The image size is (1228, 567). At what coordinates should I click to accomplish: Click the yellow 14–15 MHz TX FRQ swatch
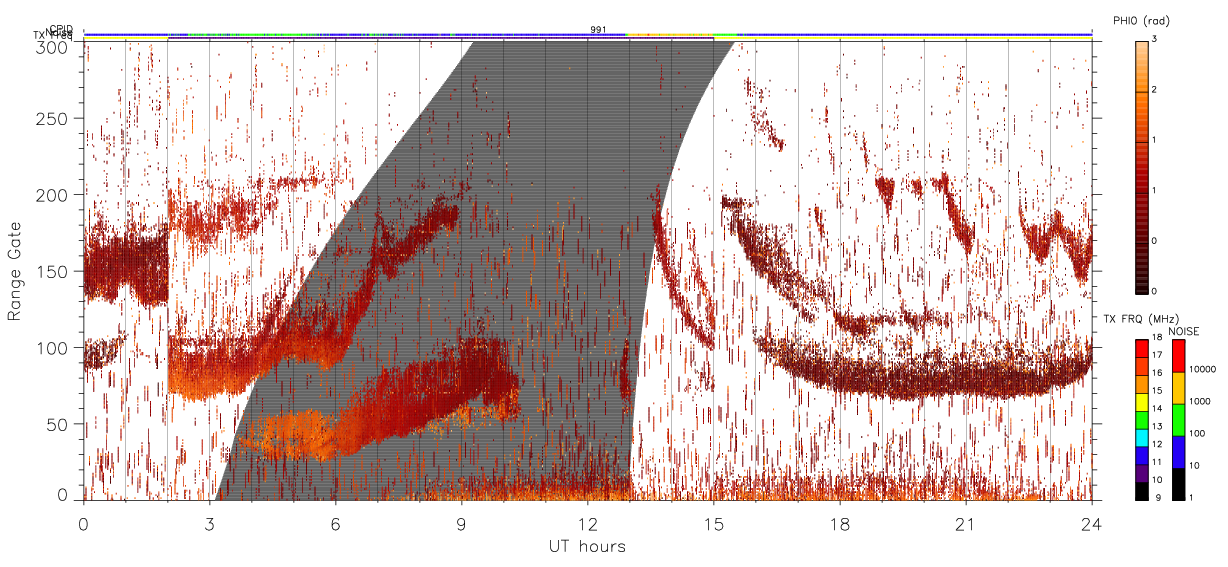click(1141, 402)
